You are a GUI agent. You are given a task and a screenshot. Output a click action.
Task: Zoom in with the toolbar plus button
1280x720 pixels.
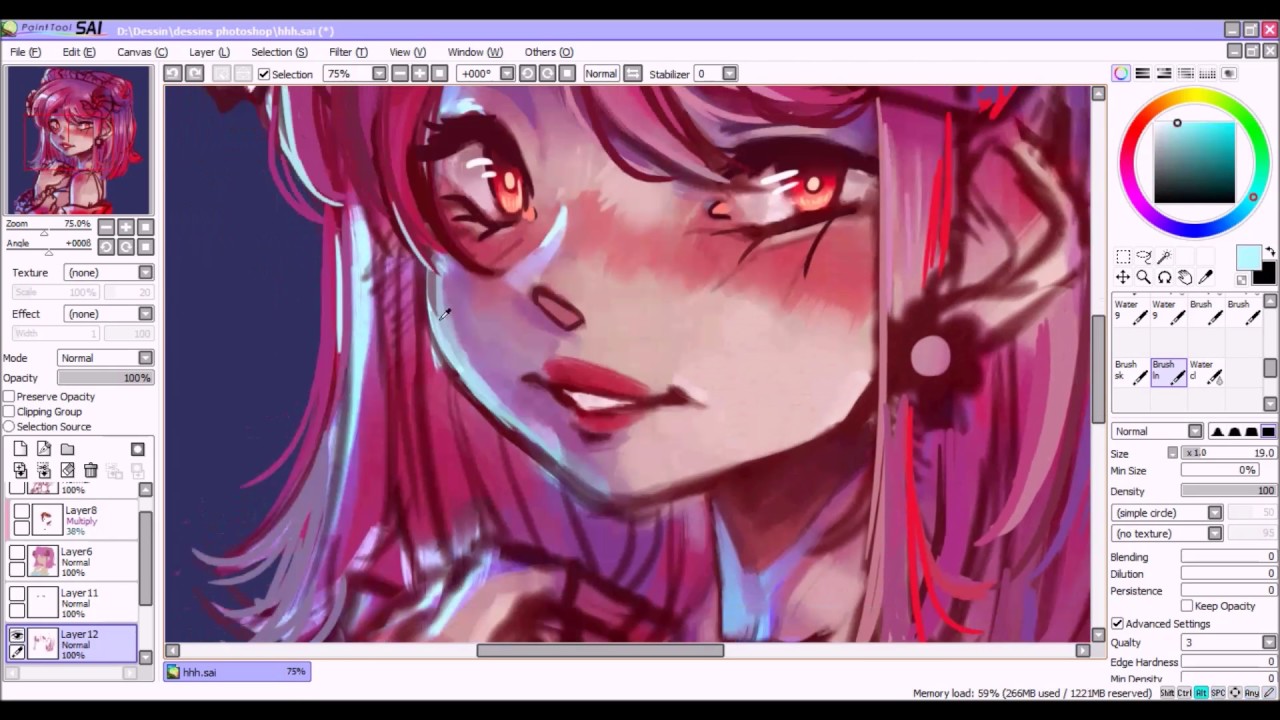(419, 73)
